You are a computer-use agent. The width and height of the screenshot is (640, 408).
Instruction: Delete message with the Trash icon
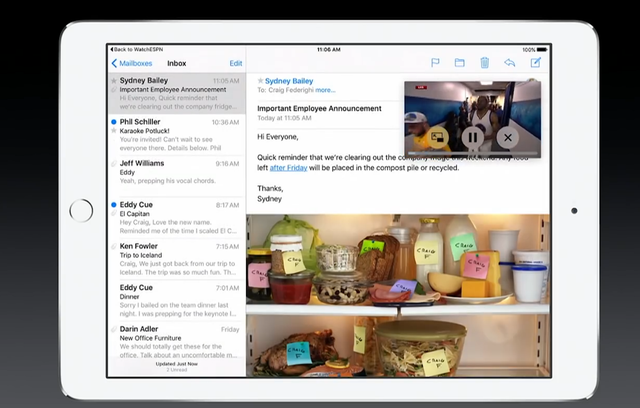[x=484, y=63]
